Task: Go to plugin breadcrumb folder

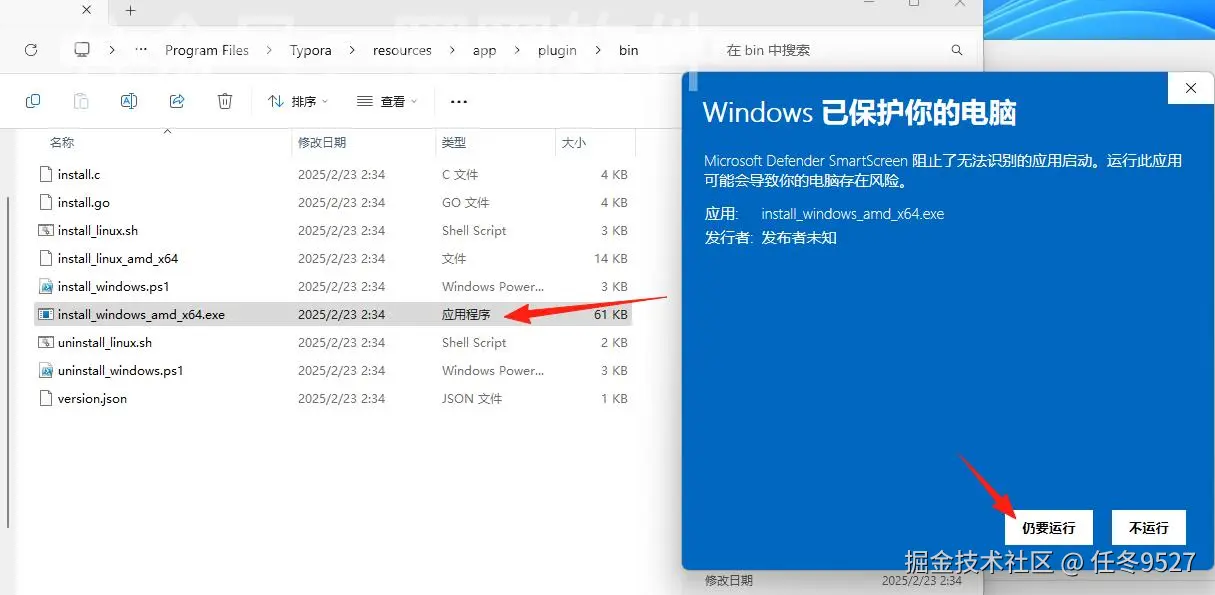Action: click(557, 50)
